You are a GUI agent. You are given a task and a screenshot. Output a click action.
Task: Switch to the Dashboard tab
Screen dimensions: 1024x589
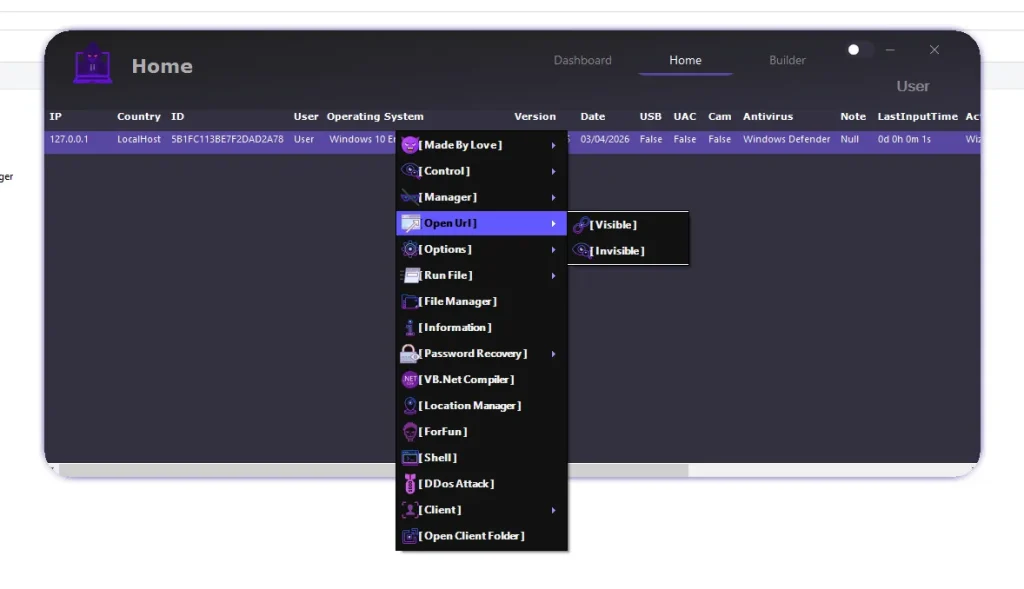pyautogui.click(x=582, y=60)
